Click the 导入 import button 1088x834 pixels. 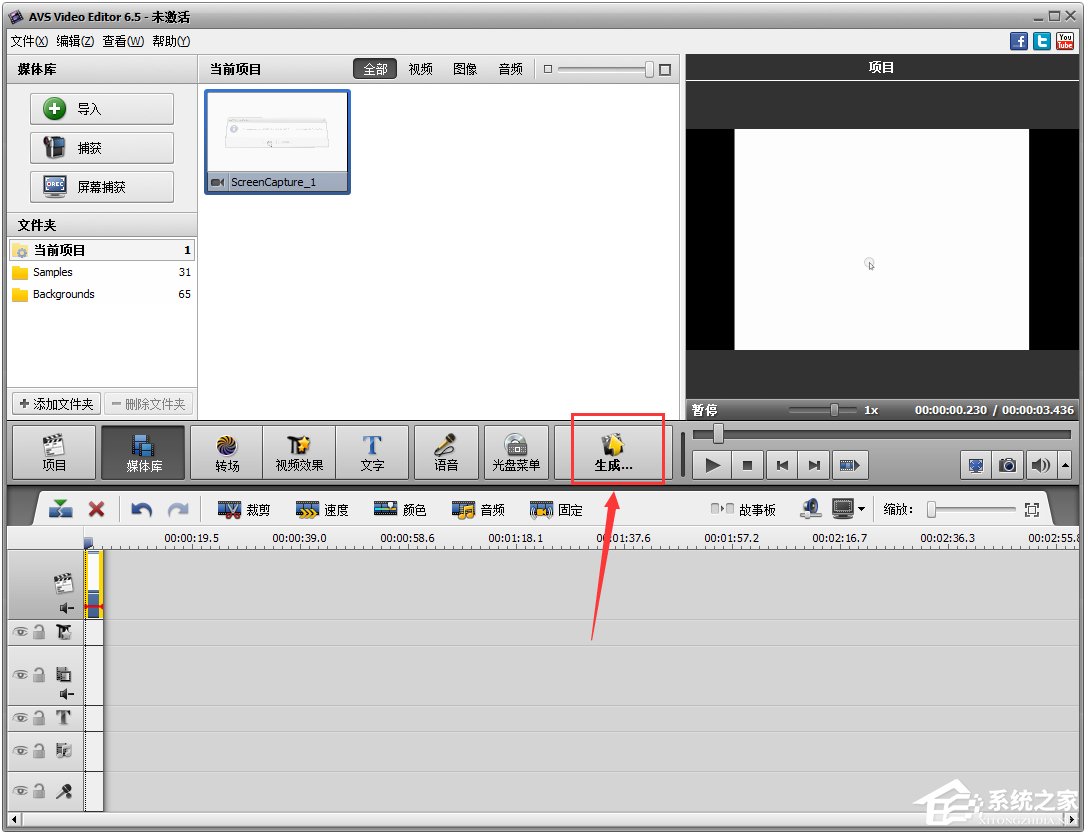point(102,109)
